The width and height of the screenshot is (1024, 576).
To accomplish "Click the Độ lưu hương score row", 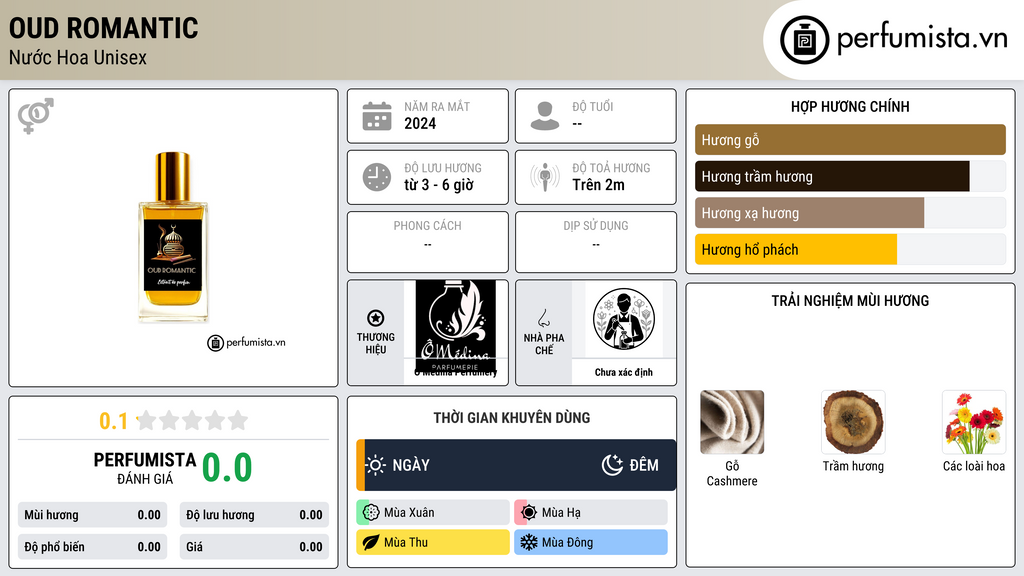I will pos(254,515).
